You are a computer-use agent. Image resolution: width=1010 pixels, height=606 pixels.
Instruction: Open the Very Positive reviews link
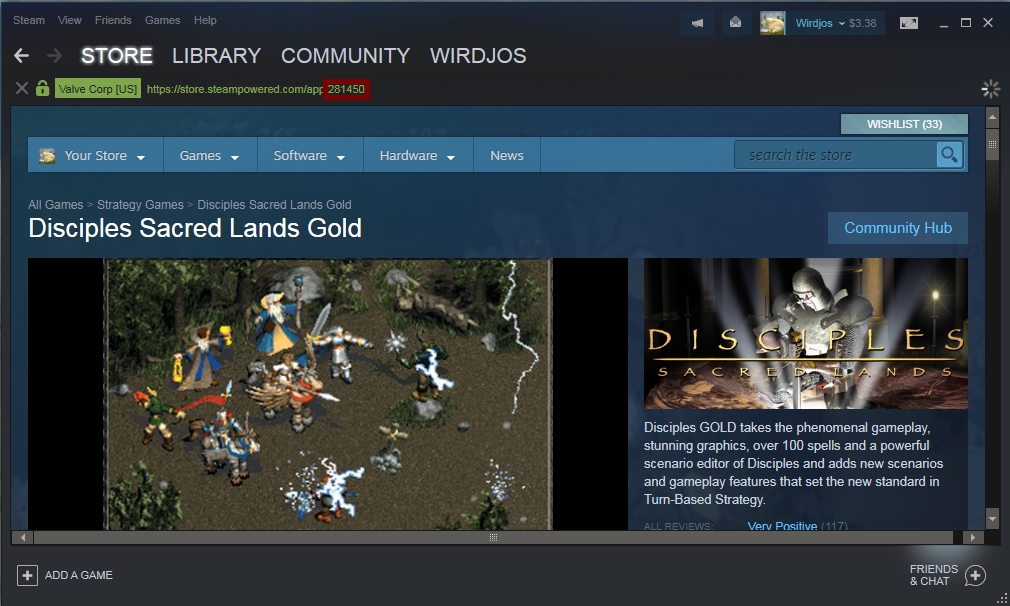(782, 526)
